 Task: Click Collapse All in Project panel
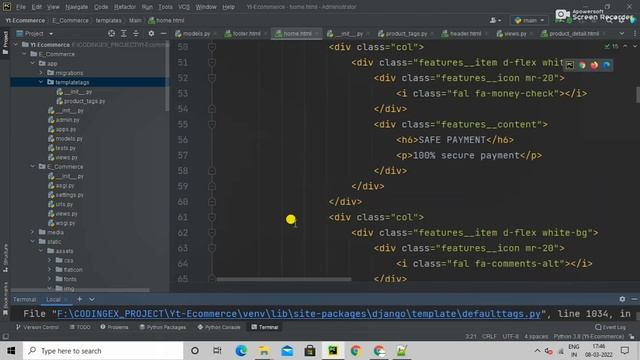[136, 33]
